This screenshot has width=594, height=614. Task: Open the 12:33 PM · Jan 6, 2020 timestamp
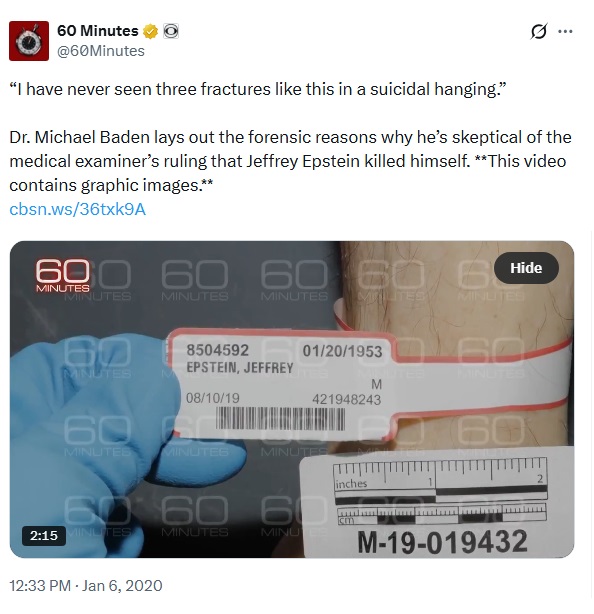86,586
